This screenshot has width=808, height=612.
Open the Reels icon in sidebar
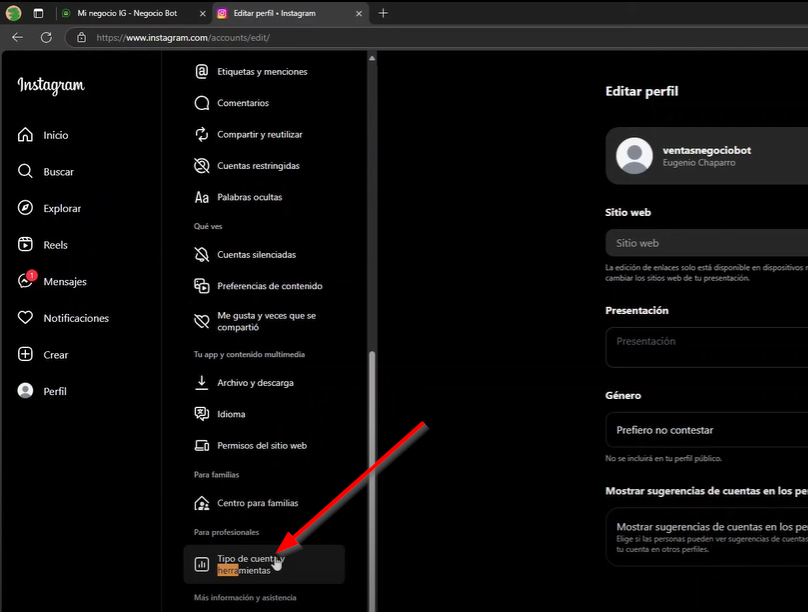click(25, 244)
